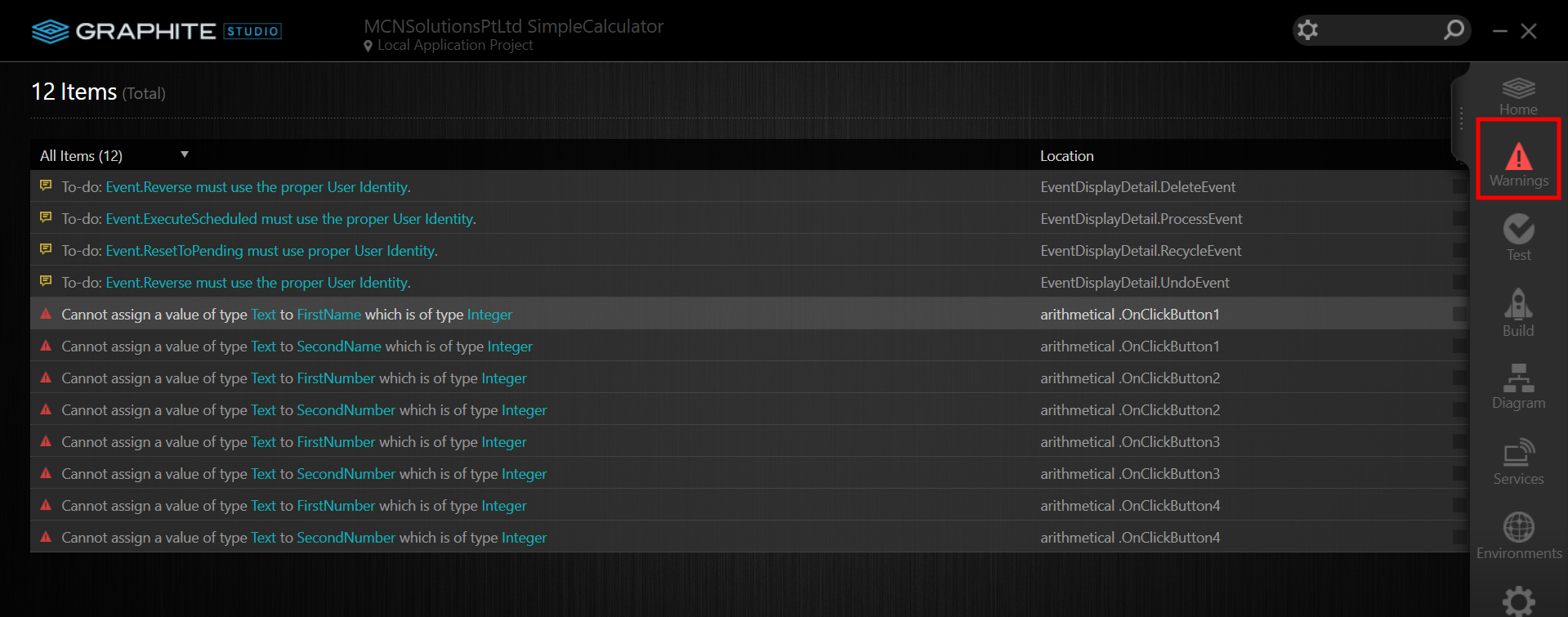Click the magnifying glass search icon

(1454, 30)
